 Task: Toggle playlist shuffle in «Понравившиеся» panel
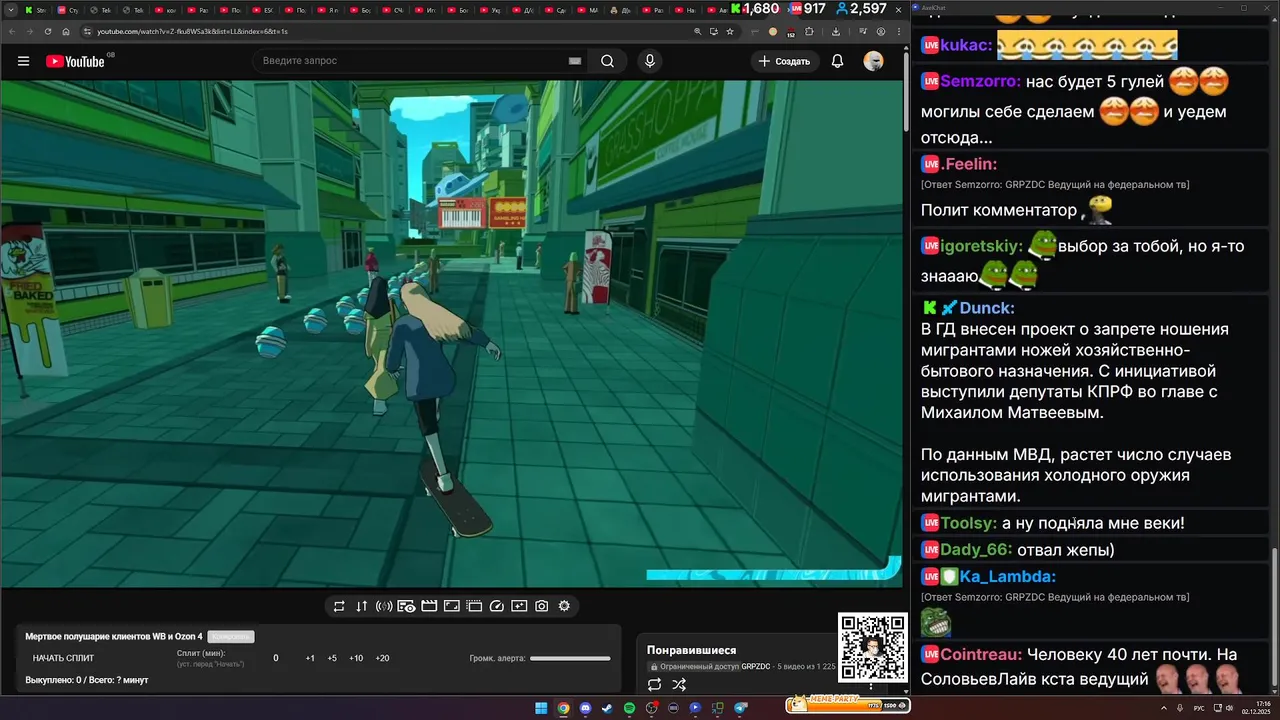click(679, 684)
